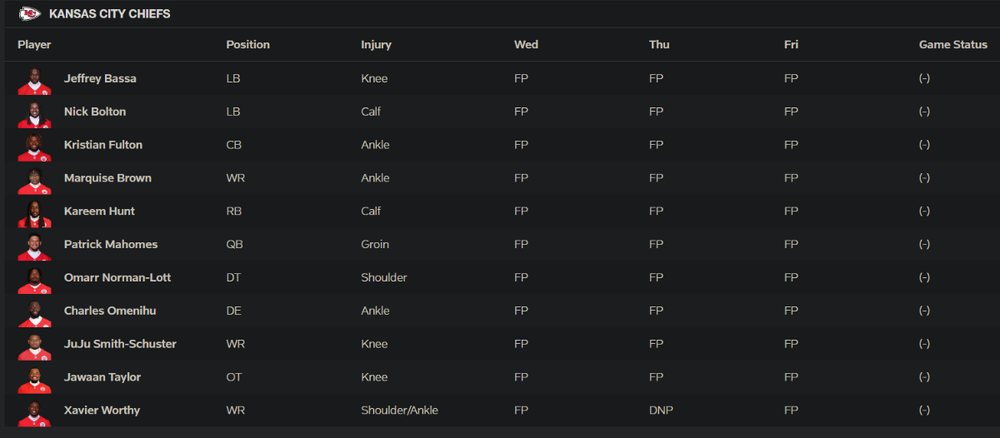Open JuJu Smith-Schuster player name link
Screen dimensions: 1000x438
coord(120,344)
